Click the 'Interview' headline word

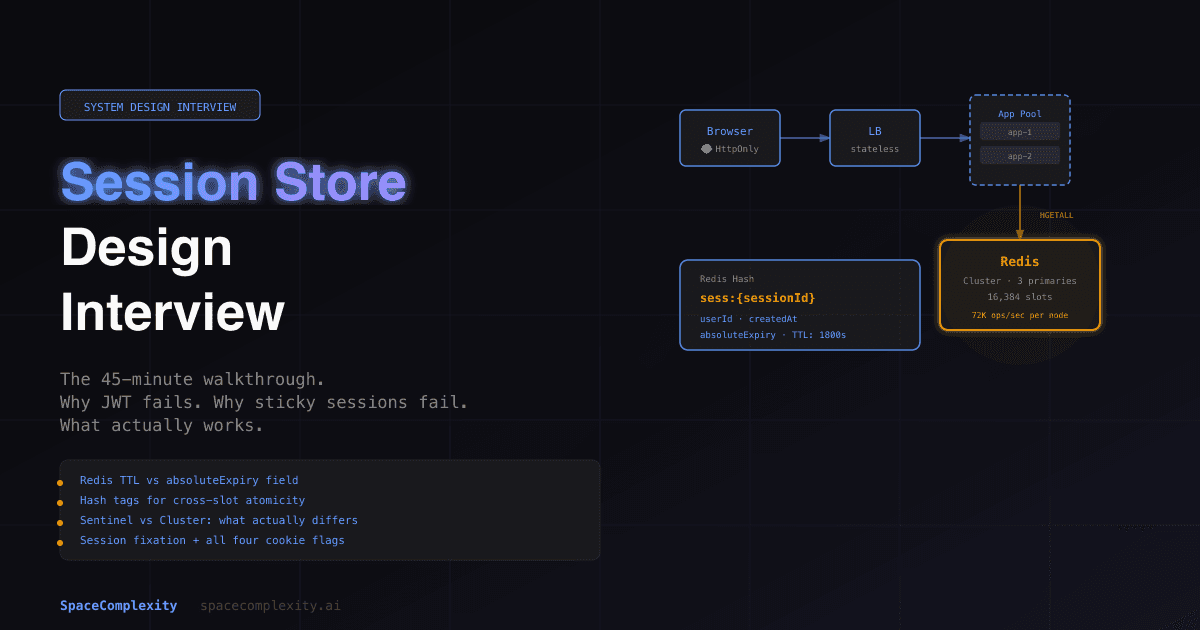(173, 313)
